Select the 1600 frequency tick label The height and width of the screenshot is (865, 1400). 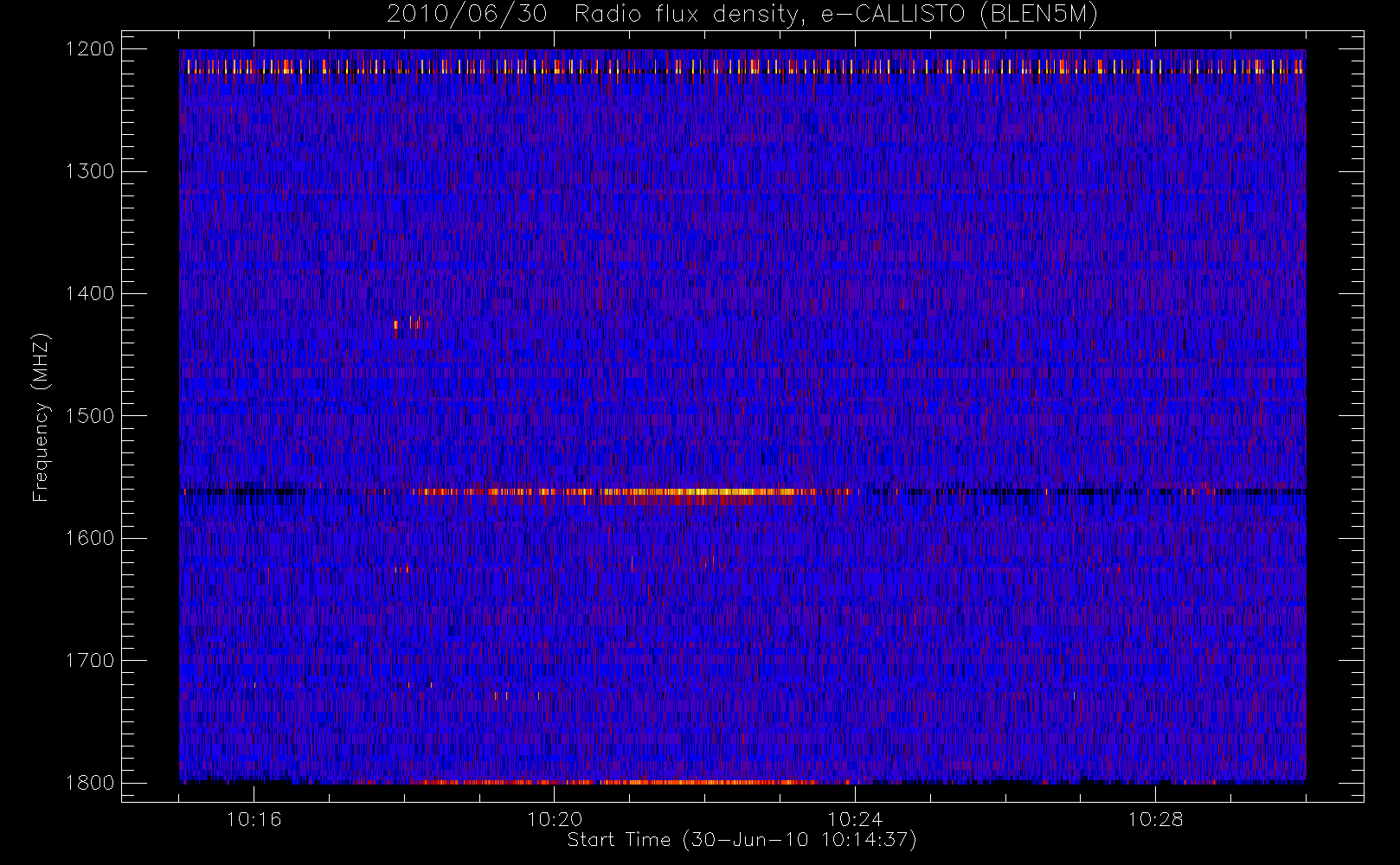[90, 538]
